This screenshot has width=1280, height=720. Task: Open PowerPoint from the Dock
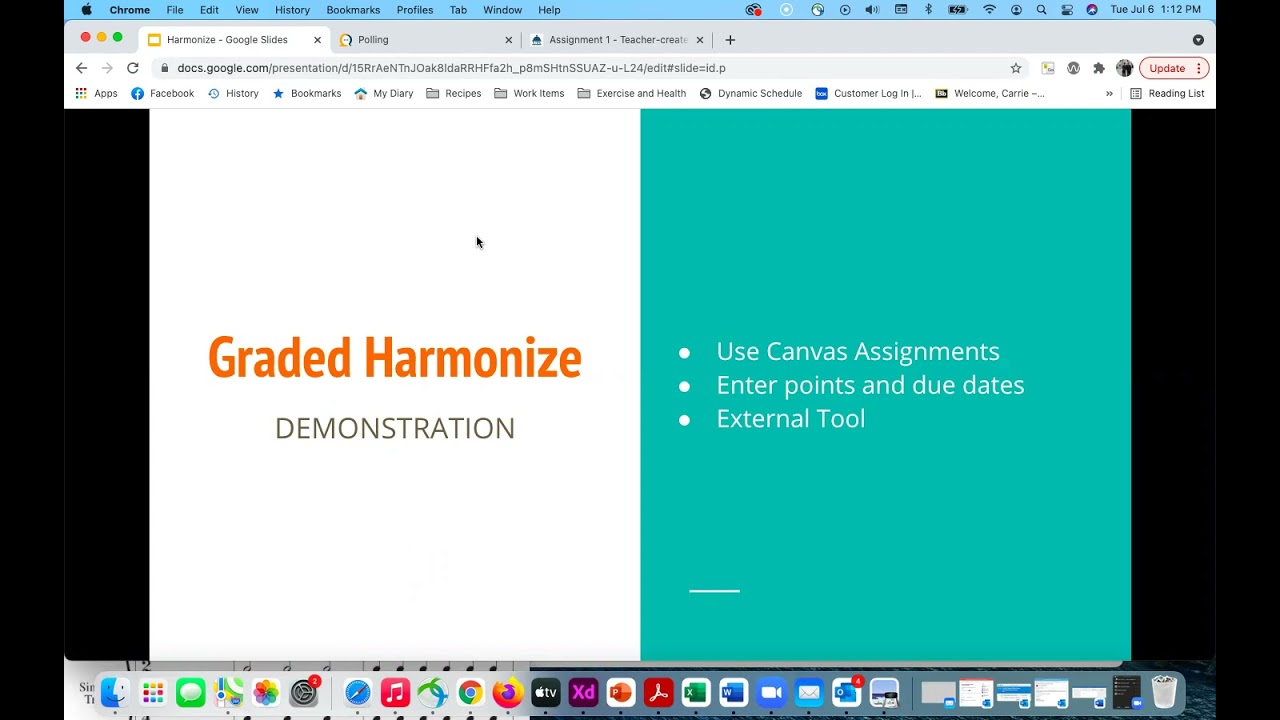point(621,692)
